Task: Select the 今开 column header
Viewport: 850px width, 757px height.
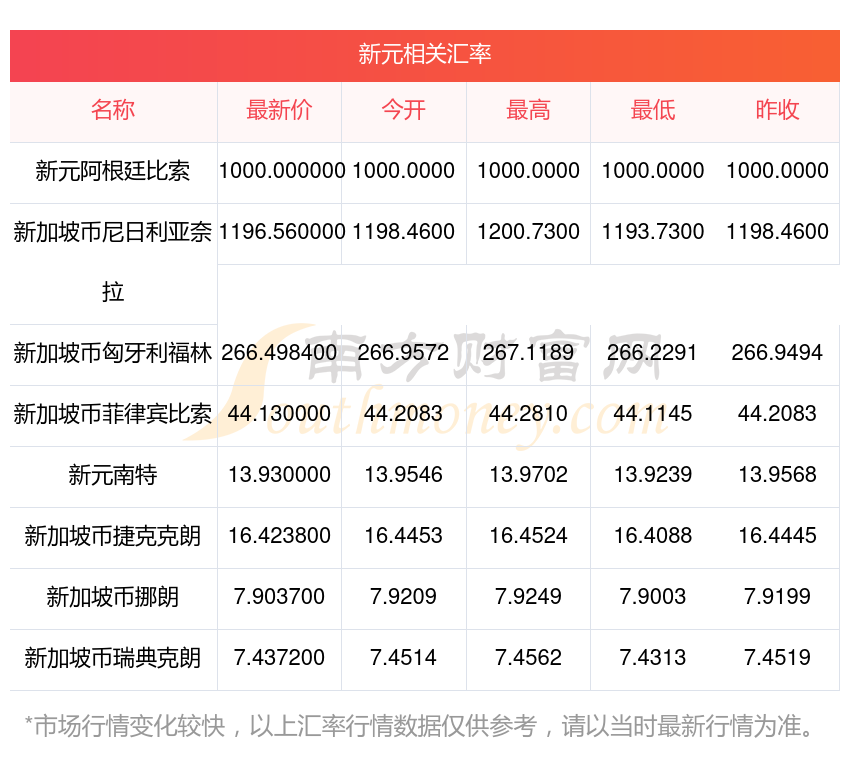Action: [404, 110]
